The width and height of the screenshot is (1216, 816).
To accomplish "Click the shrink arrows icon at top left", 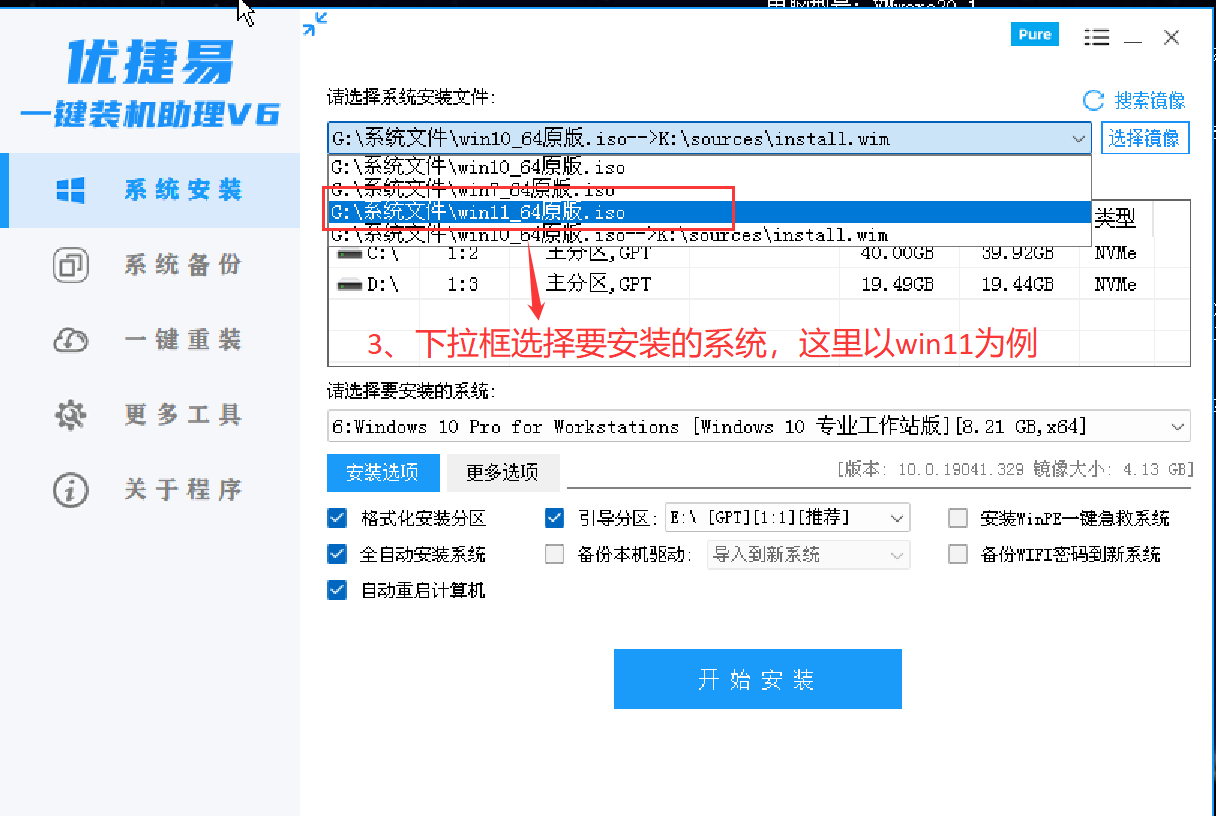I will [x=315, y=24].
